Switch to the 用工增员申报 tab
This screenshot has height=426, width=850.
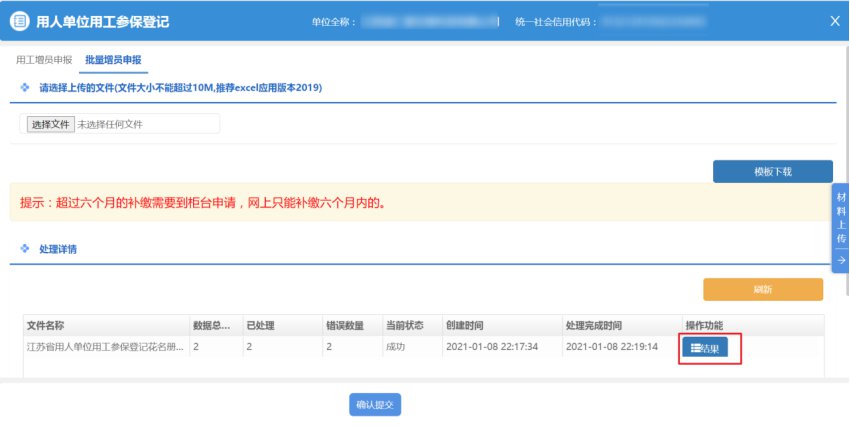point(44,60)
